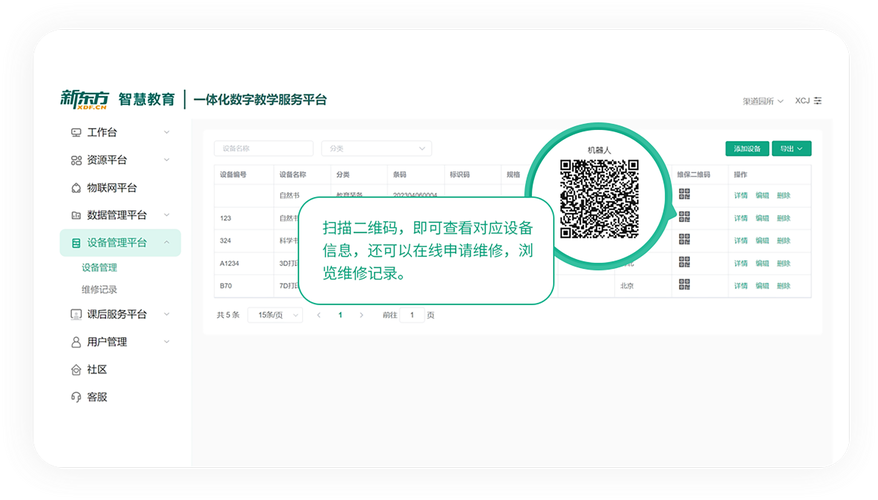878x500 pixels.
Task: Open the 分类 category dropdown
Action: (x=376, y=148)
